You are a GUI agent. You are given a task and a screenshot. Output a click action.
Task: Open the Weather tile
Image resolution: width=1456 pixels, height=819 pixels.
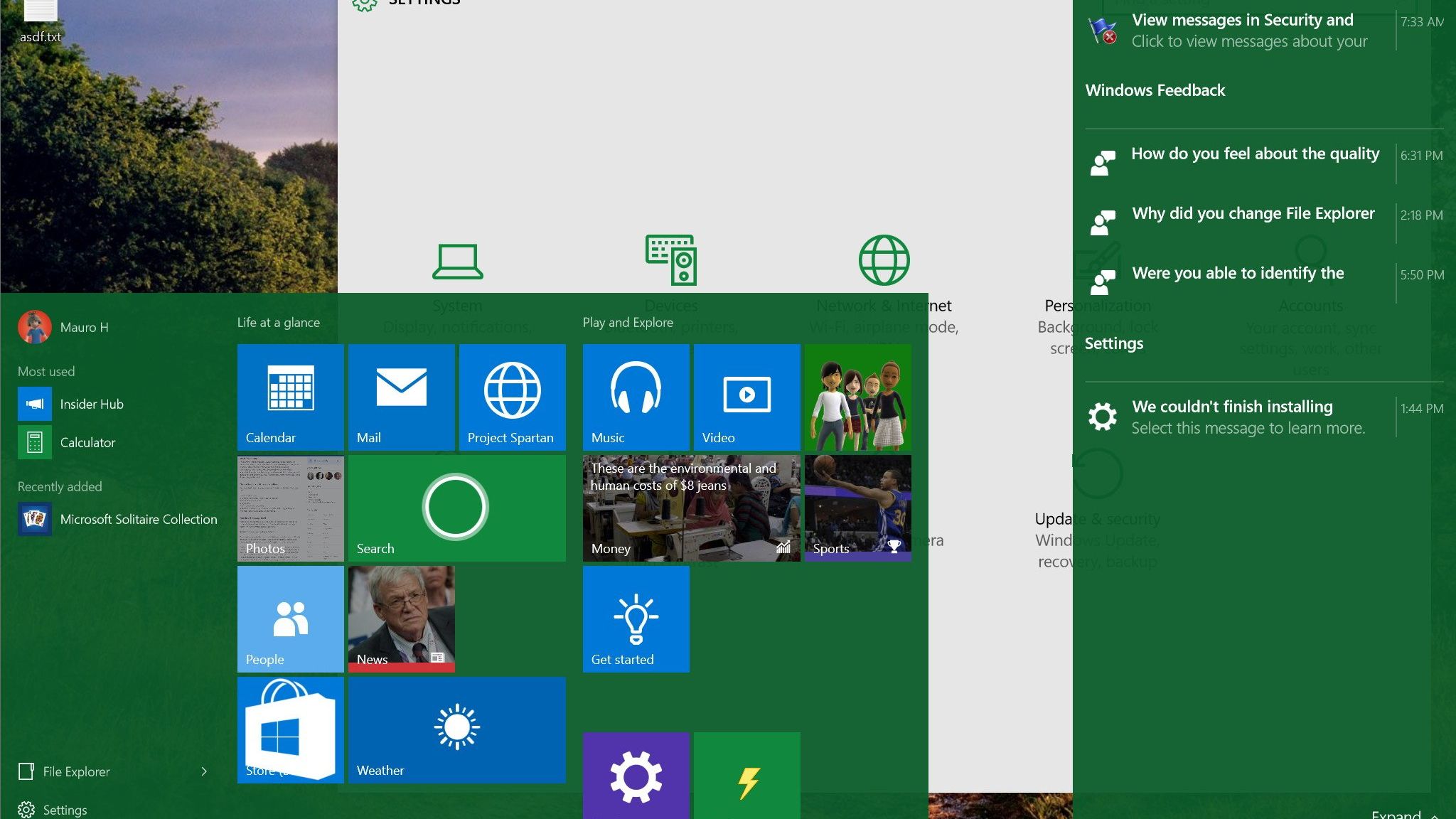(456, 729)
